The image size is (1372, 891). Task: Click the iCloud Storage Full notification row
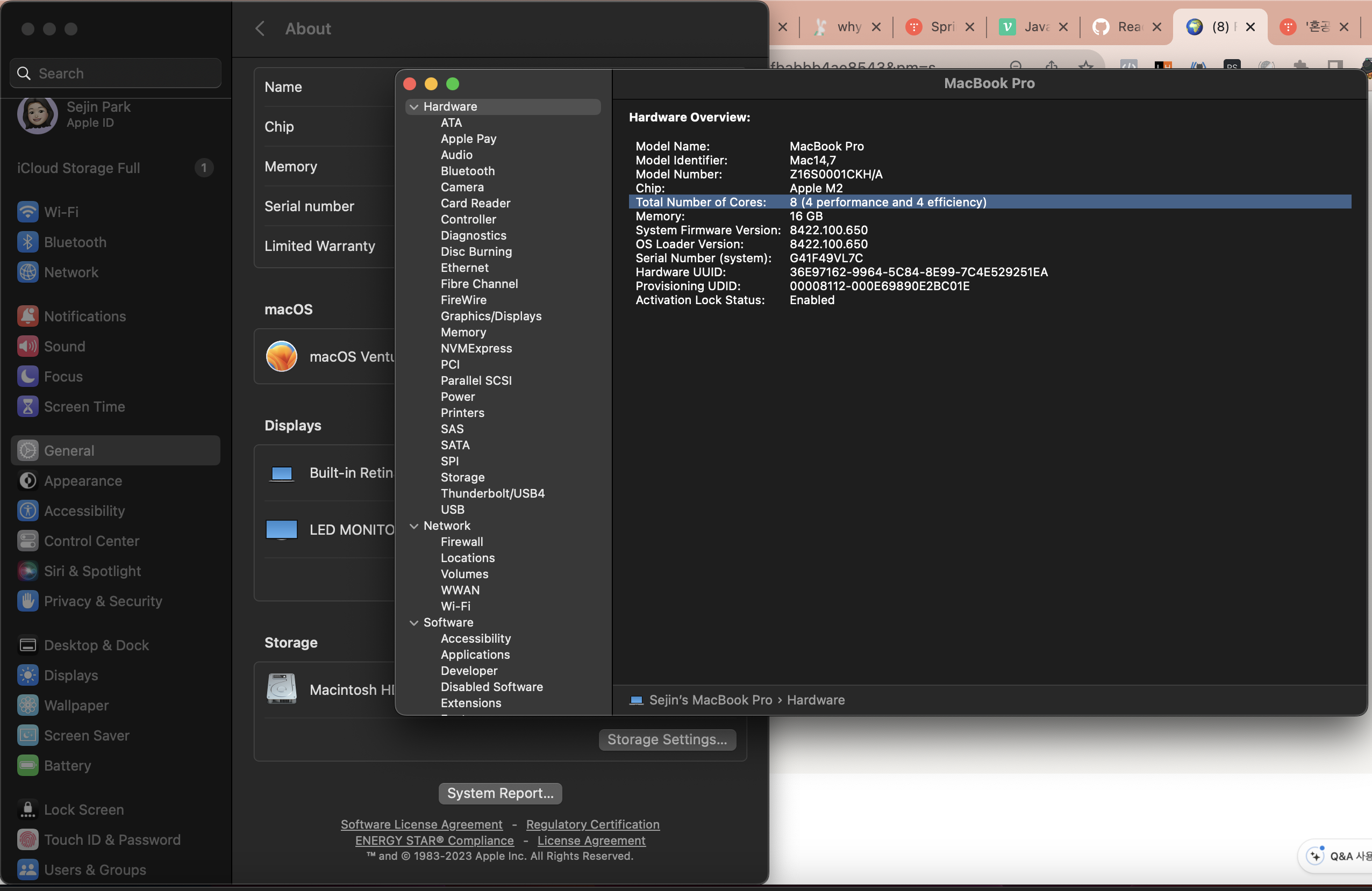click(x=115, y=168)
